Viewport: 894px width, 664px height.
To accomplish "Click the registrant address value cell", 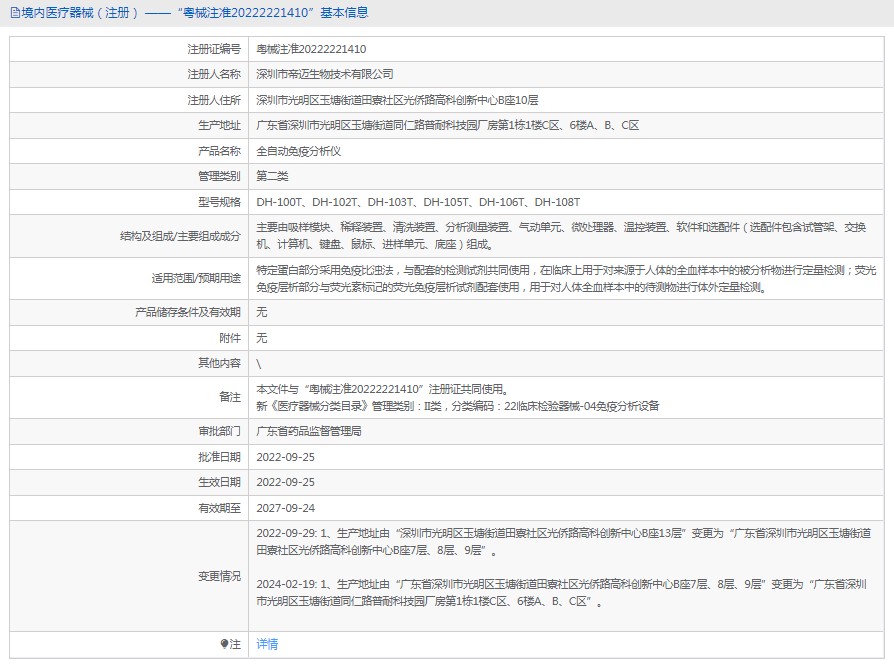I will [x=397, y=100].
